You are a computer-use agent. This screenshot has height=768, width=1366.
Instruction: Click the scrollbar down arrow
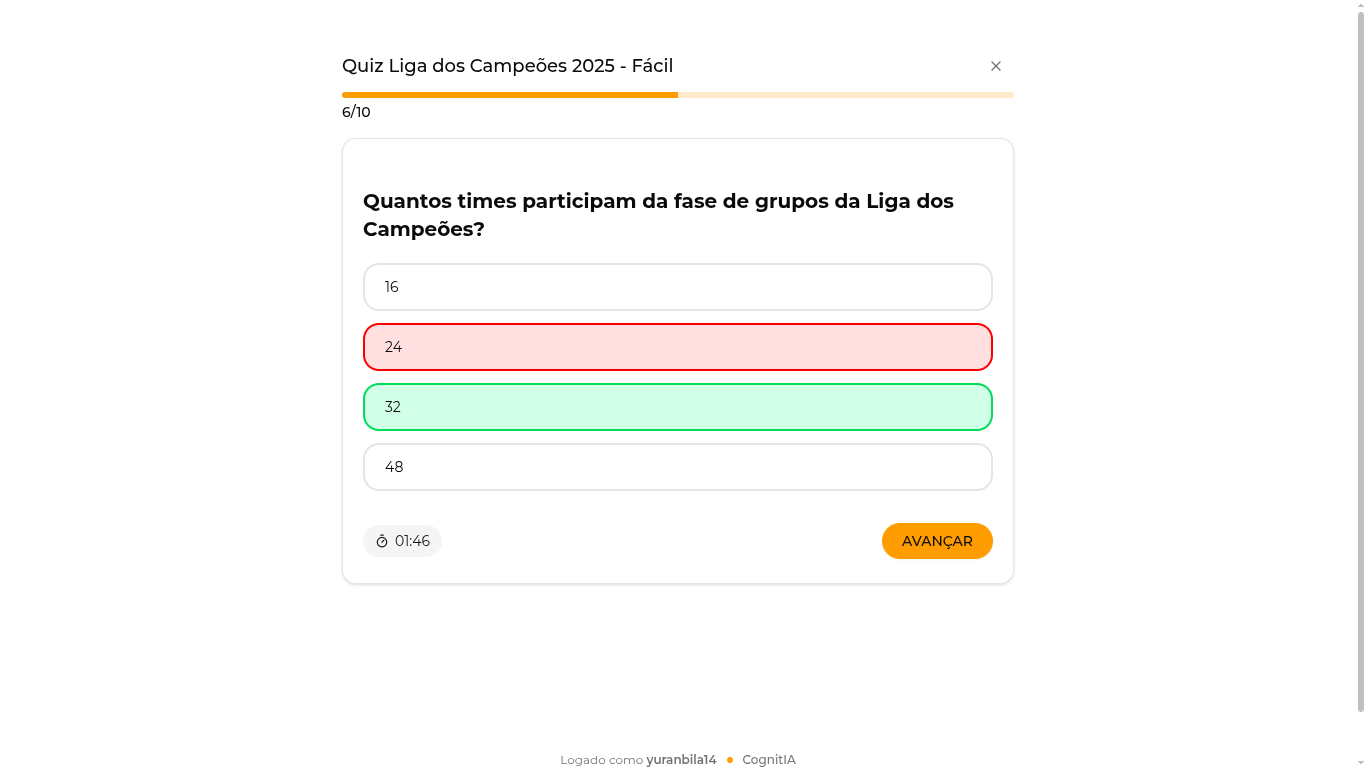coord(1359,760)
